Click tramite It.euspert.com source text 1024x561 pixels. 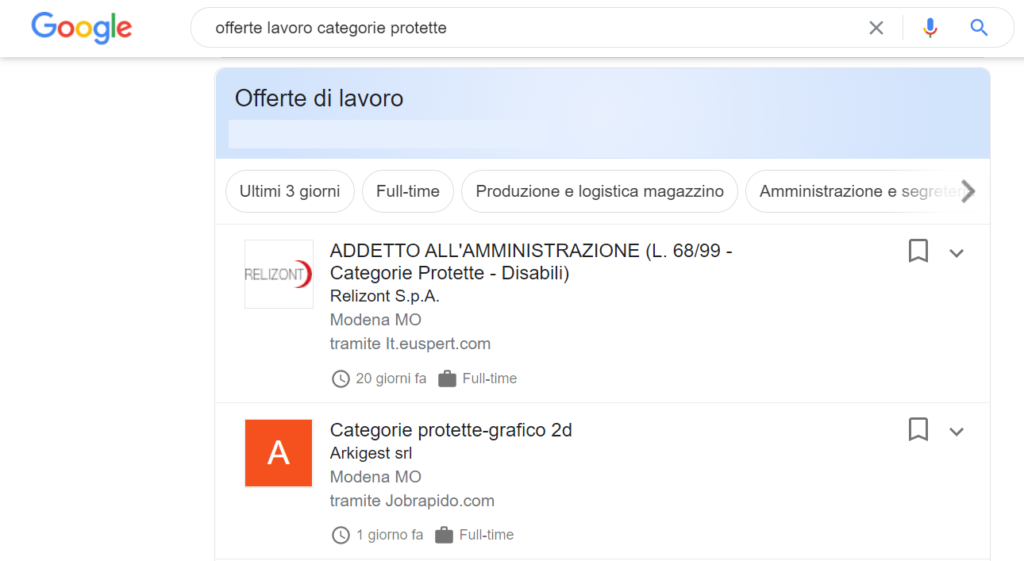point(410,344)
